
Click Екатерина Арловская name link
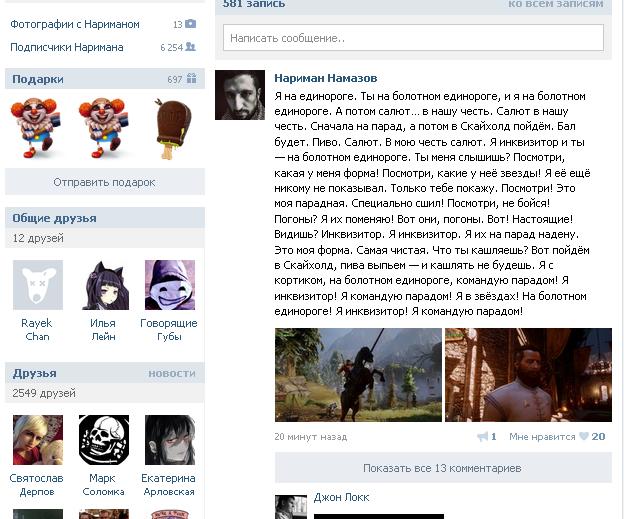point(168,485)
